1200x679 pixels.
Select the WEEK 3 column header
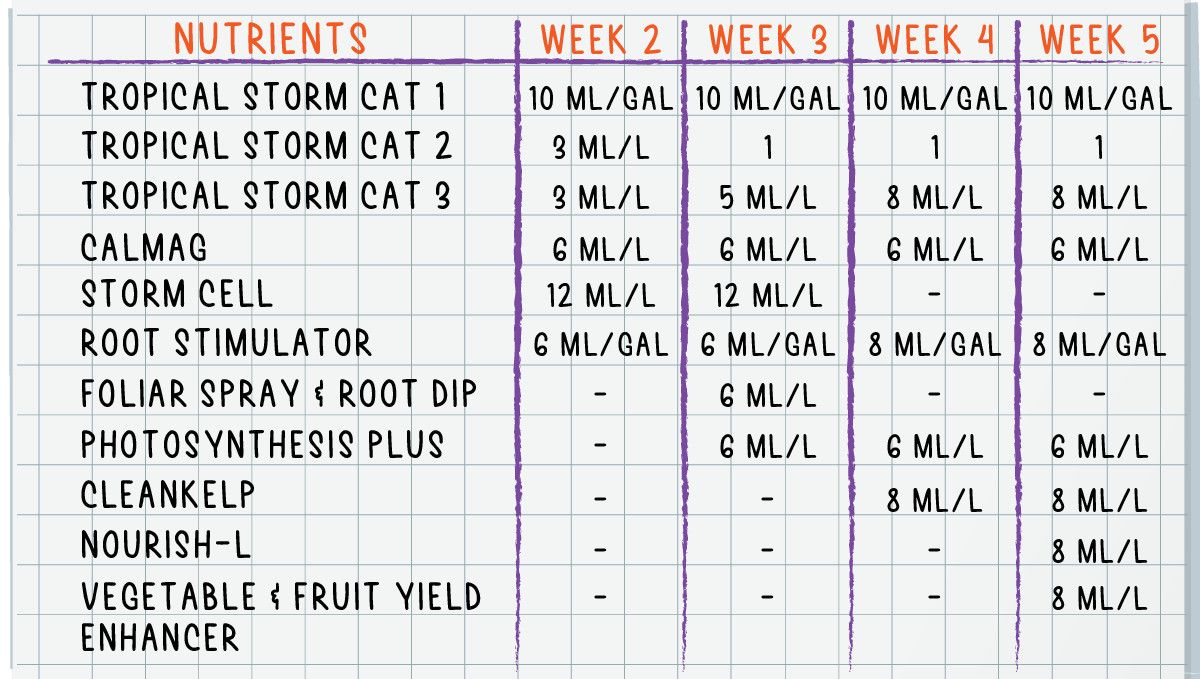click(x=768, y=40)
